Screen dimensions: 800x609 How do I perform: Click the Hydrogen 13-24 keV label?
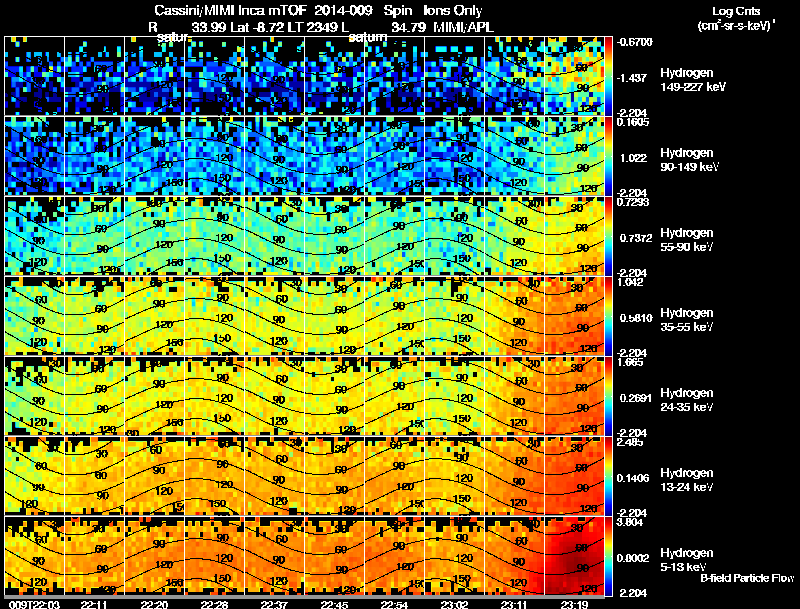click(687, 480)
